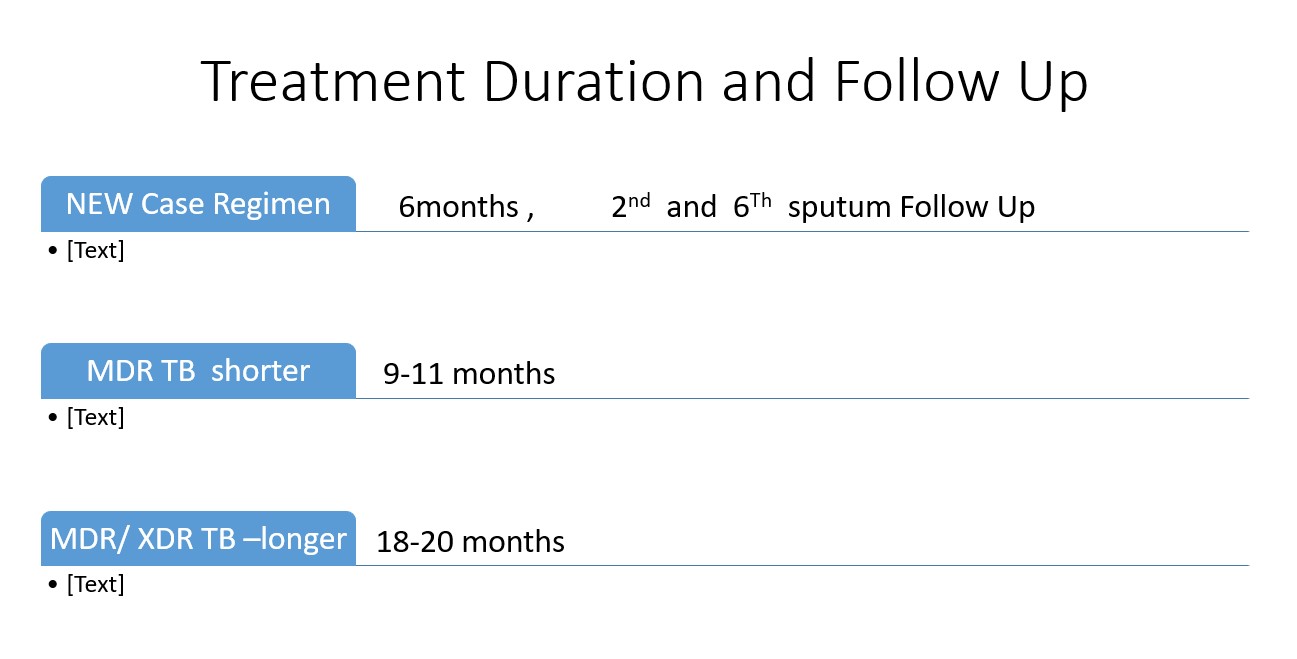Click the word Duration in the title
This screenshot has height=659, width=1297.
(594, 81)
